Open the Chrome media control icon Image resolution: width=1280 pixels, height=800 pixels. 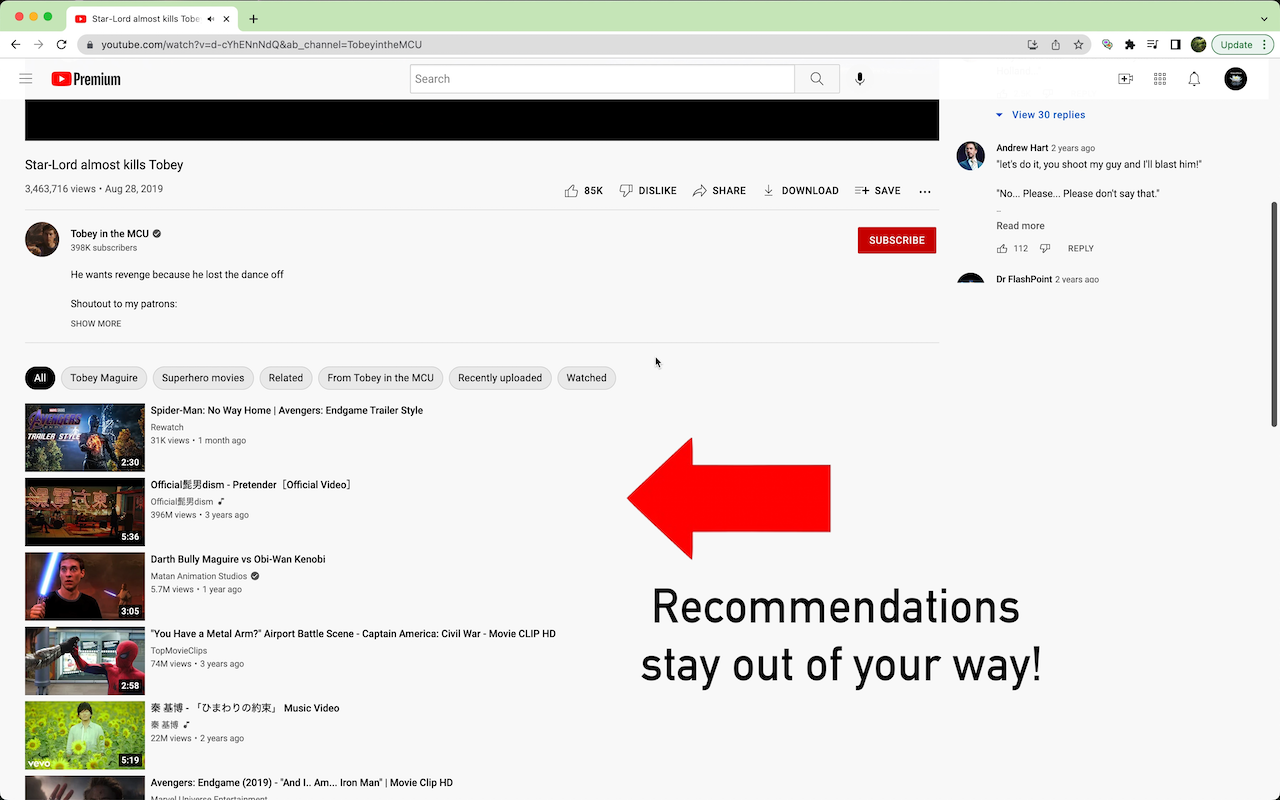pos(1153,44)
